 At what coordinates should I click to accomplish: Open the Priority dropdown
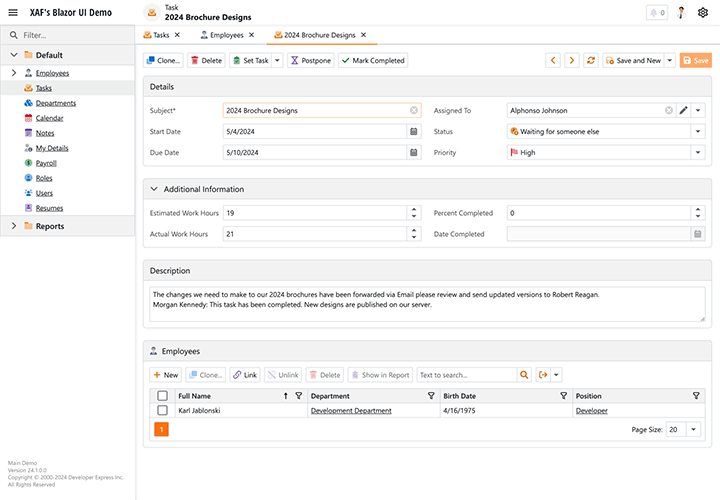pyautogui.click(x=698, y=153)
